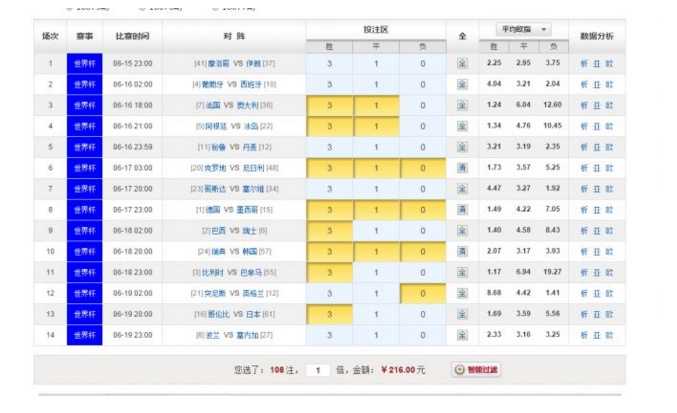677x413 pixels.
Task: Deselect the highlighted draw 1 for 阿根廷 VS 冰岛
Action: tap(376, 126)
